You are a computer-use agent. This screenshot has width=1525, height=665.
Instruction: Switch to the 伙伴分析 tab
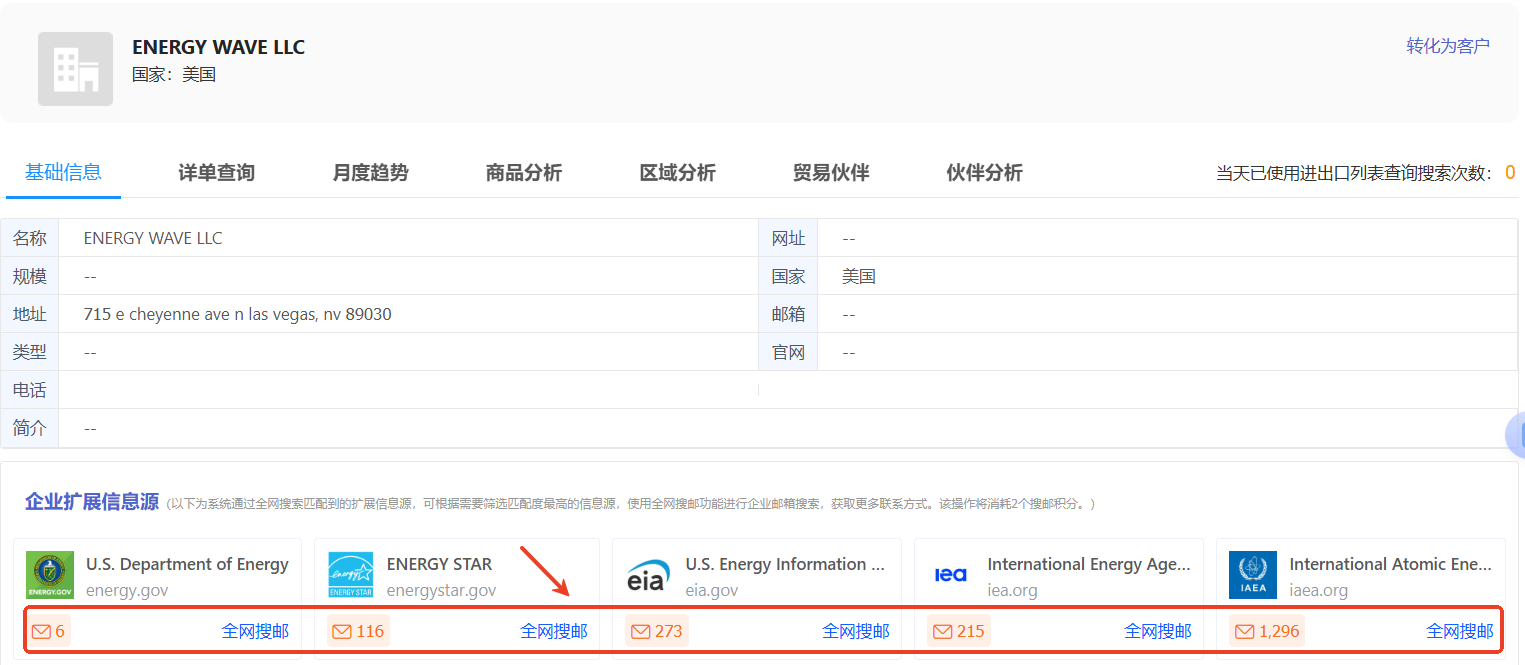984,173
